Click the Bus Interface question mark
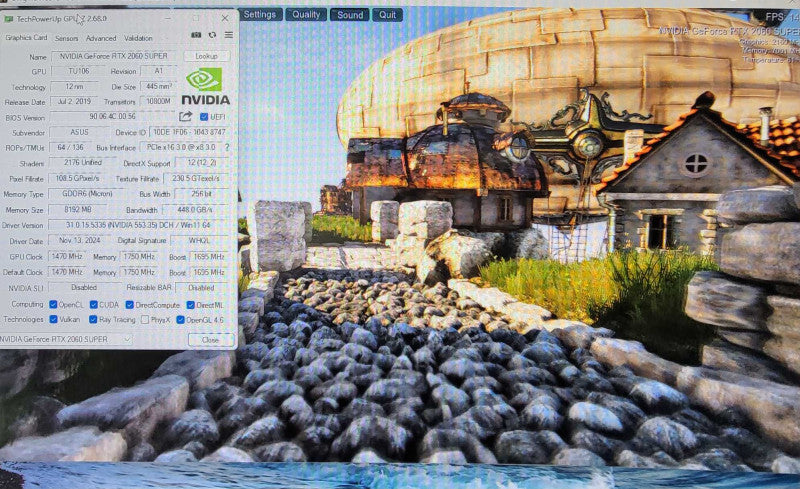 coord(227,147)
